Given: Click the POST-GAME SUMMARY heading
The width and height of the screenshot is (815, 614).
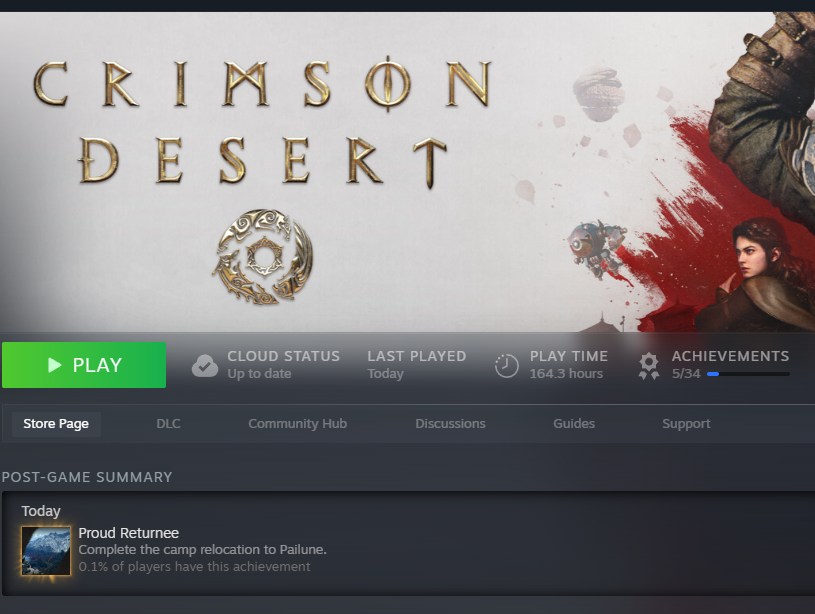Looking at the screenshot, I should [x=87, y=477].
